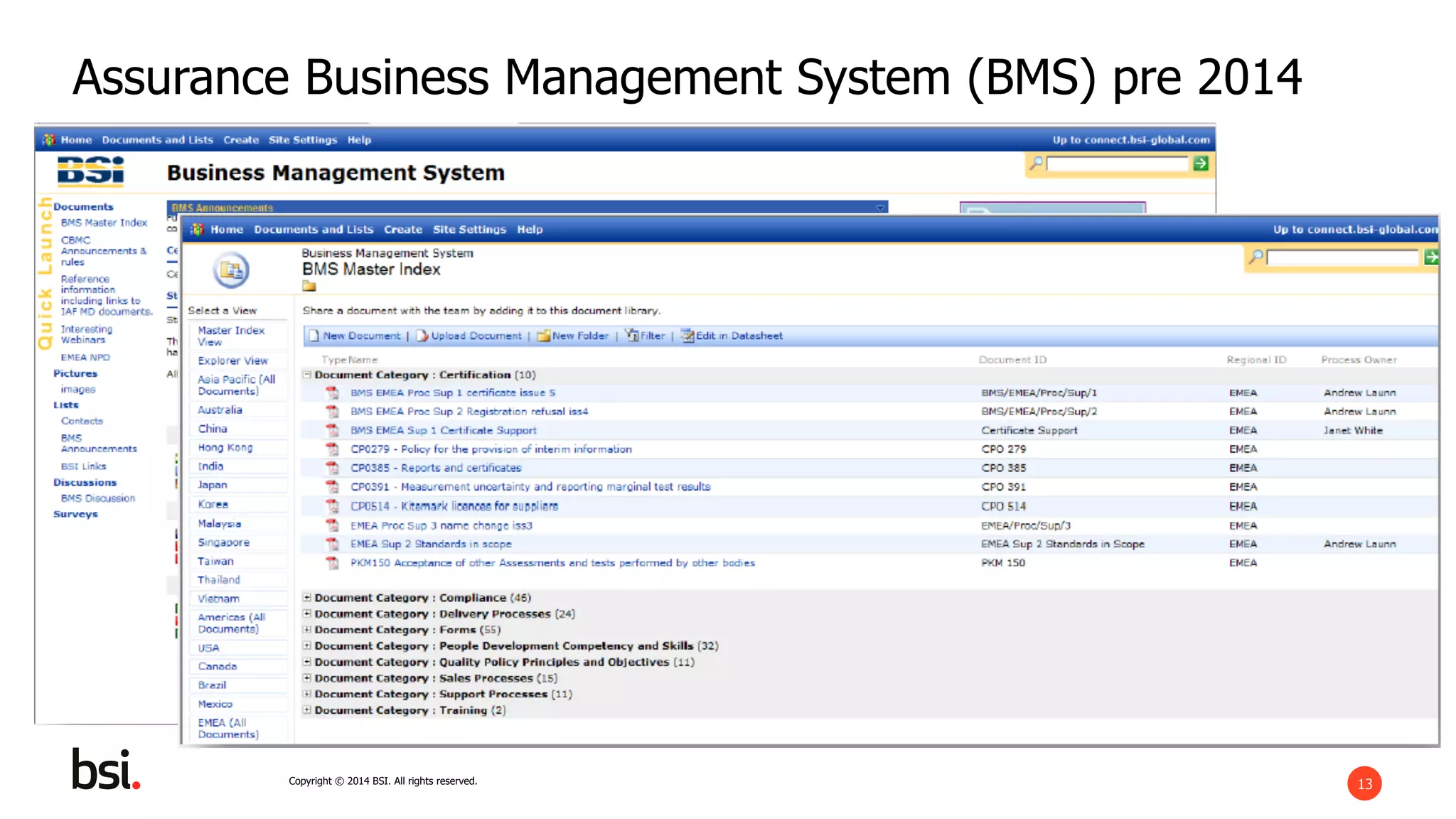Sort by the Process Owner column header
Viewport: 1456px width, 819px height.
(x=1359, y=360)
